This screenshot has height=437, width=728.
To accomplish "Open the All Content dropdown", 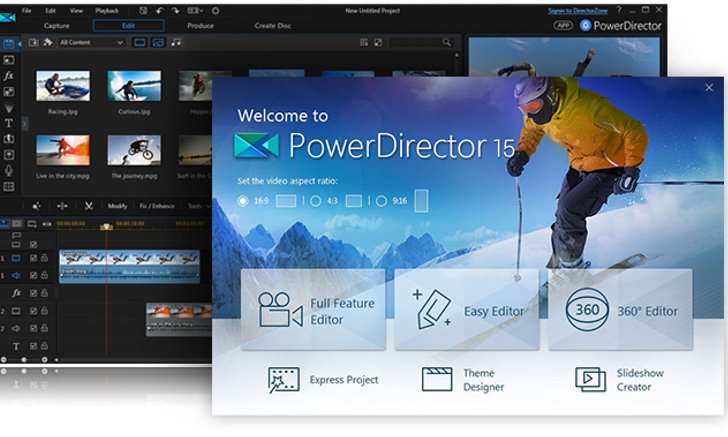I will point(91,42).
